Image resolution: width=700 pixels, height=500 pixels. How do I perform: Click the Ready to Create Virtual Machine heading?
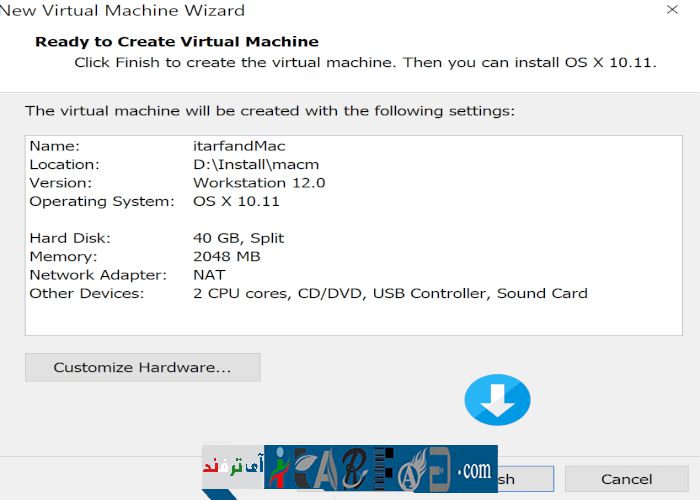pos(176,42)
